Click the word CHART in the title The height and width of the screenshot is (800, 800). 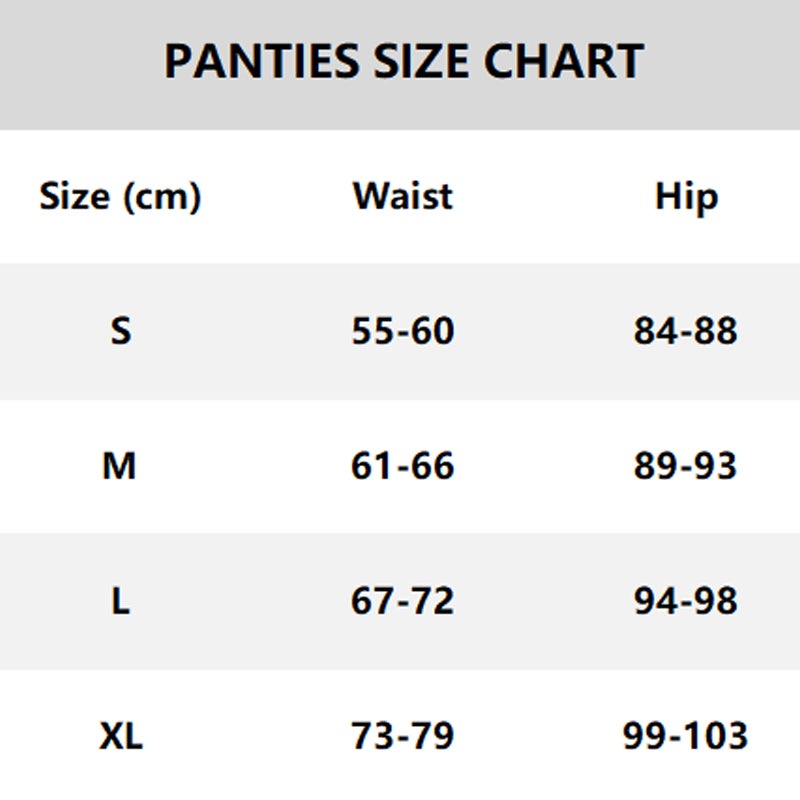pyautogui.click(x=564, y=62)
